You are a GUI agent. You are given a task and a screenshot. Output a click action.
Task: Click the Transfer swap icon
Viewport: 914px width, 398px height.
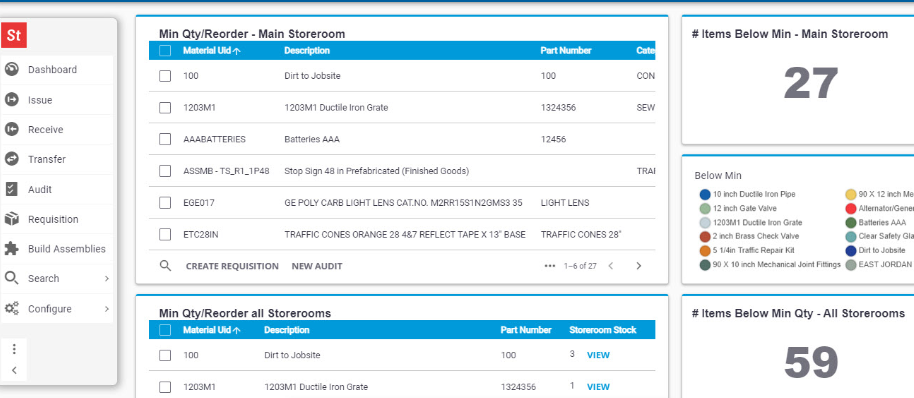click(12, 159)
